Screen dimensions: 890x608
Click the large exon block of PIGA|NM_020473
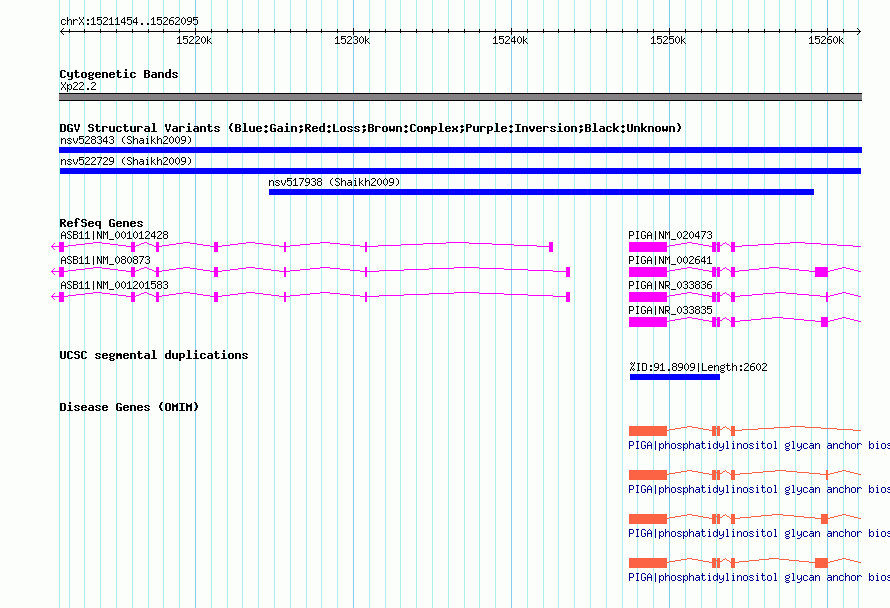pos(648,247)
